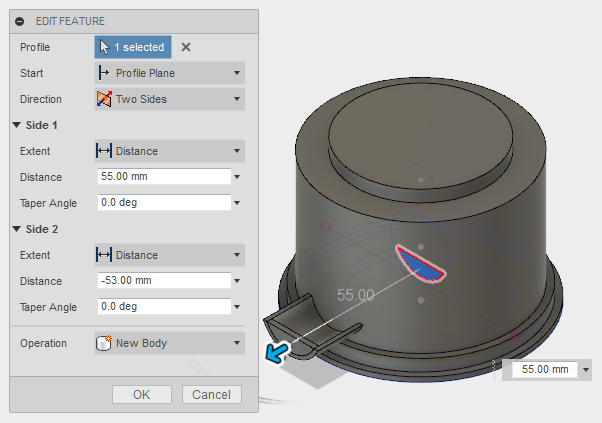Collapse the Side 2 section
The height and width of the screenshot is (423, 602).
[x=17, y=229]
